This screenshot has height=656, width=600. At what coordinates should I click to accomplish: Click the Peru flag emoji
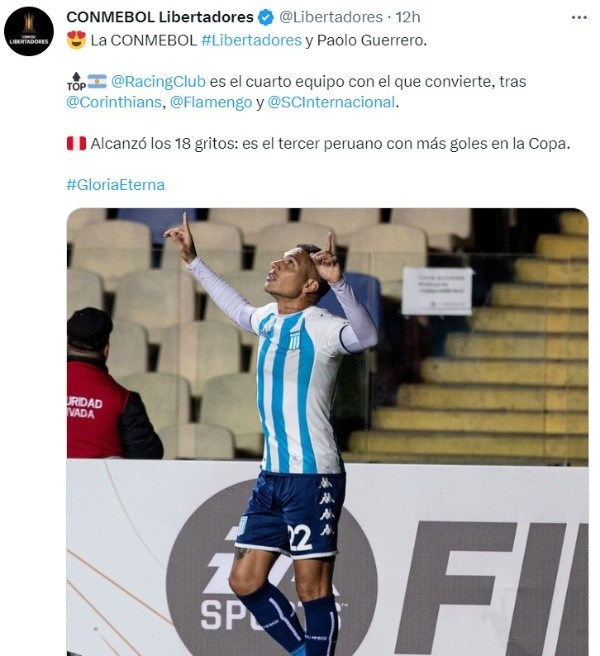tap(76, 143)
